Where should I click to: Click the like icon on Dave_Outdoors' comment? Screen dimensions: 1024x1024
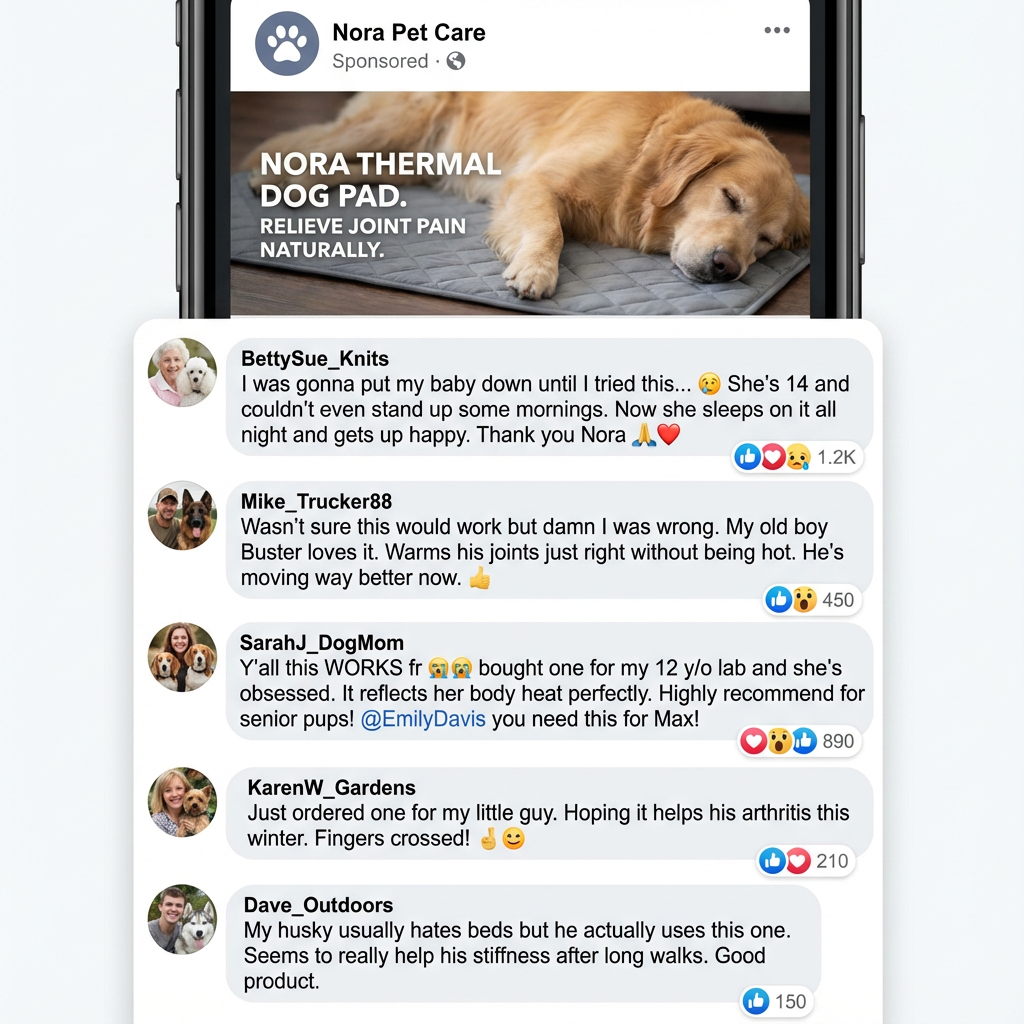756,1001
